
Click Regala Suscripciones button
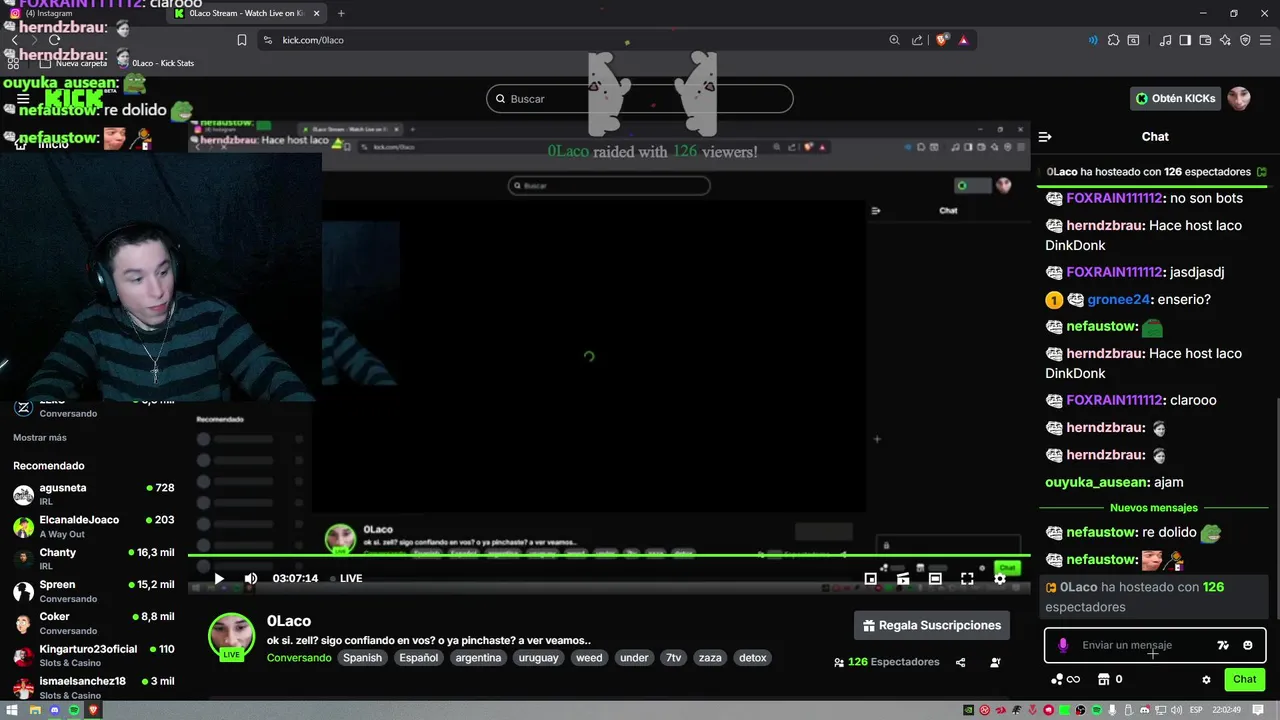point(931,625)
